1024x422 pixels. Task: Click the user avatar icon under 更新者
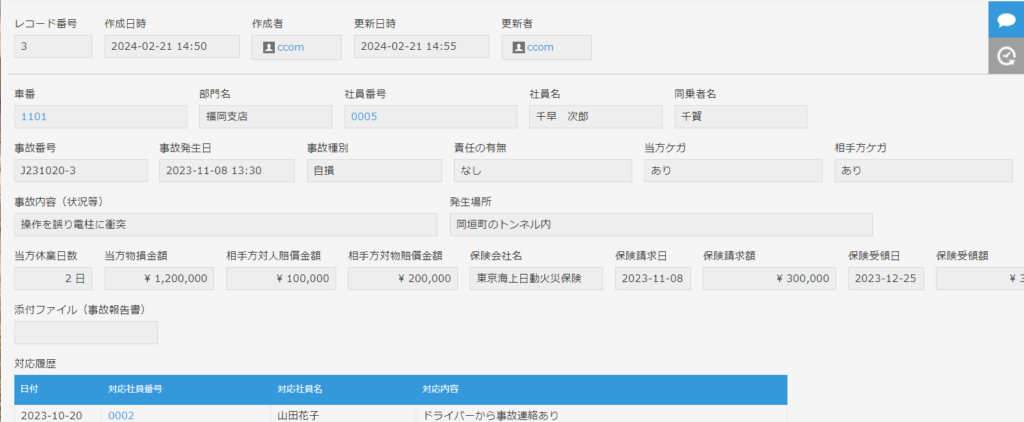click(518, 47)
